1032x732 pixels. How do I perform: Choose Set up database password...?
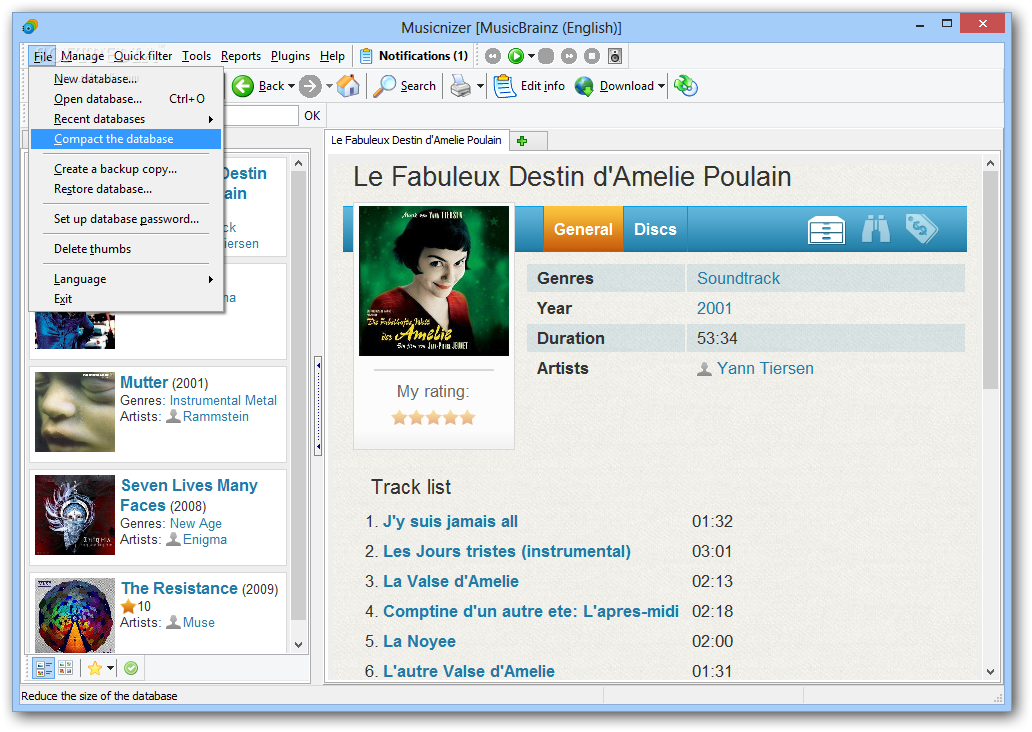click(x=126, y=219)
